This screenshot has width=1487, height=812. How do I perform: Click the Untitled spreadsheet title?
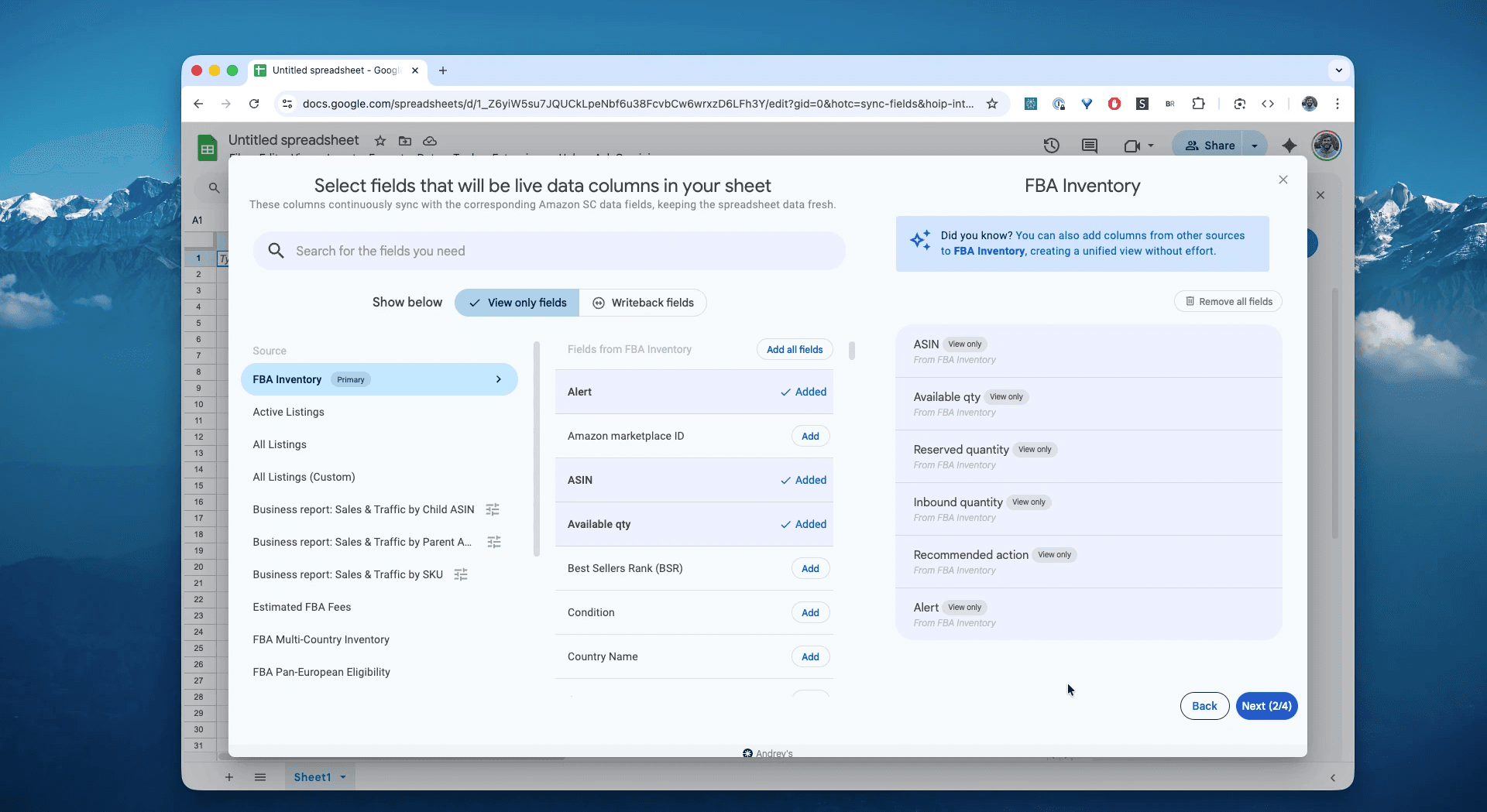pyautogui.click(x=294, y=140)
